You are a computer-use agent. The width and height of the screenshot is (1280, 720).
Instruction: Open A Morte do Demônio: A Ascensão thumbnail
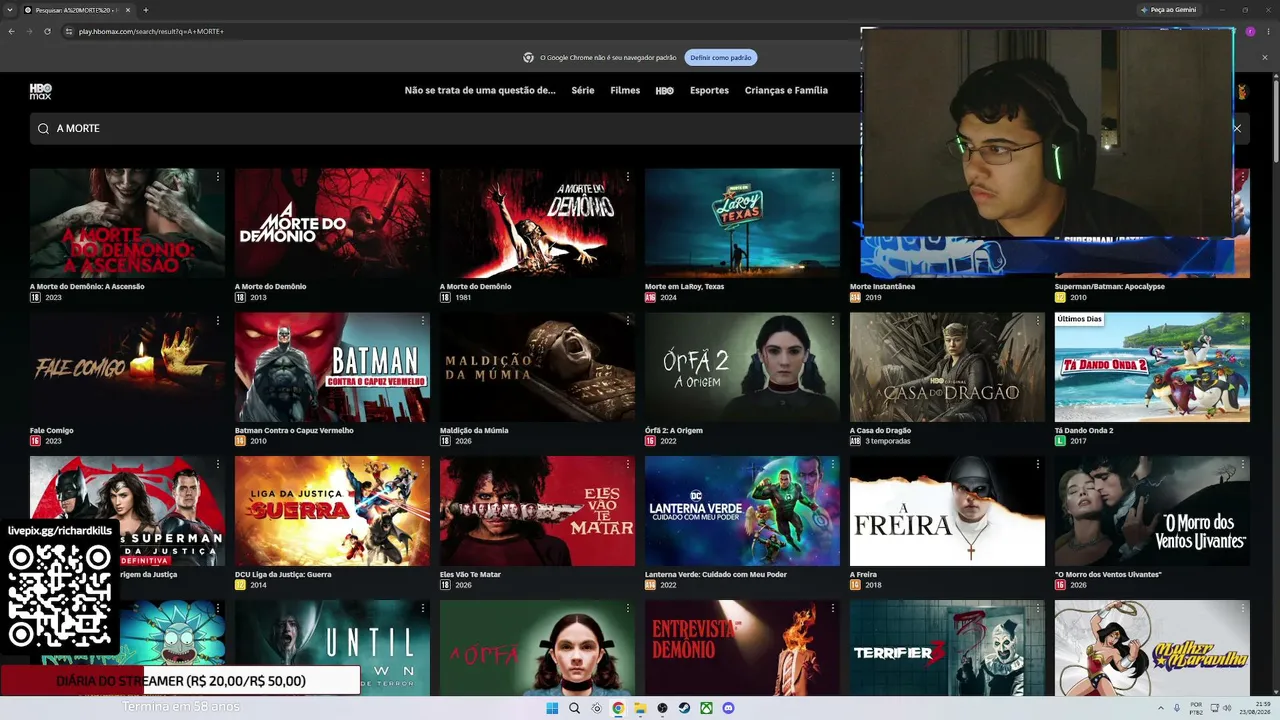click(127, 223)
